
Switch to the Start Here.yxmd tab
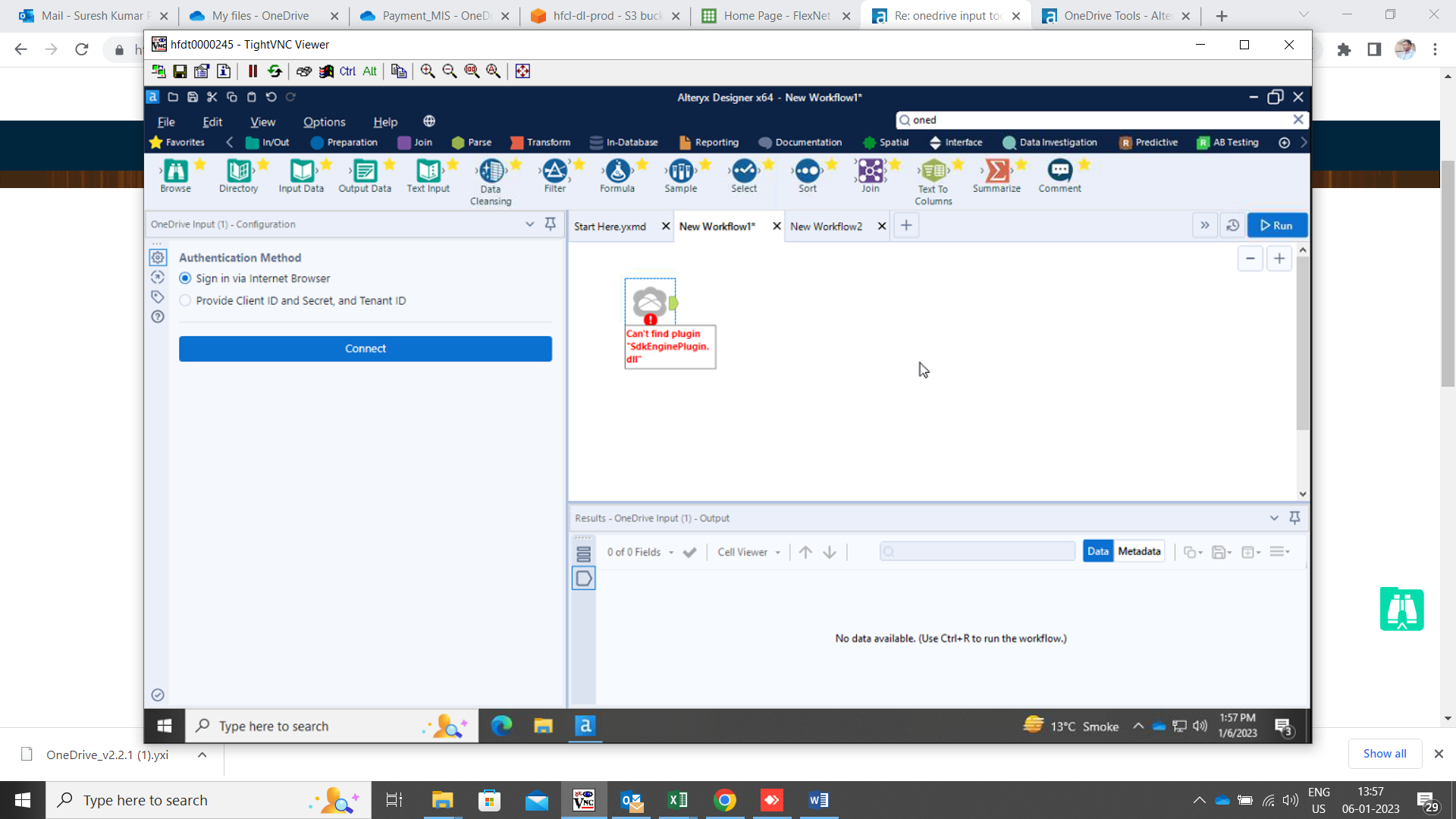pos(610,225)
